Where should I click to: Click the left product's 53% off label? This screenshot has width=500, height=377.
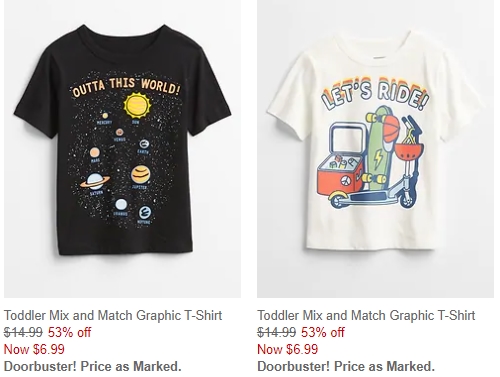click(70, 332)
